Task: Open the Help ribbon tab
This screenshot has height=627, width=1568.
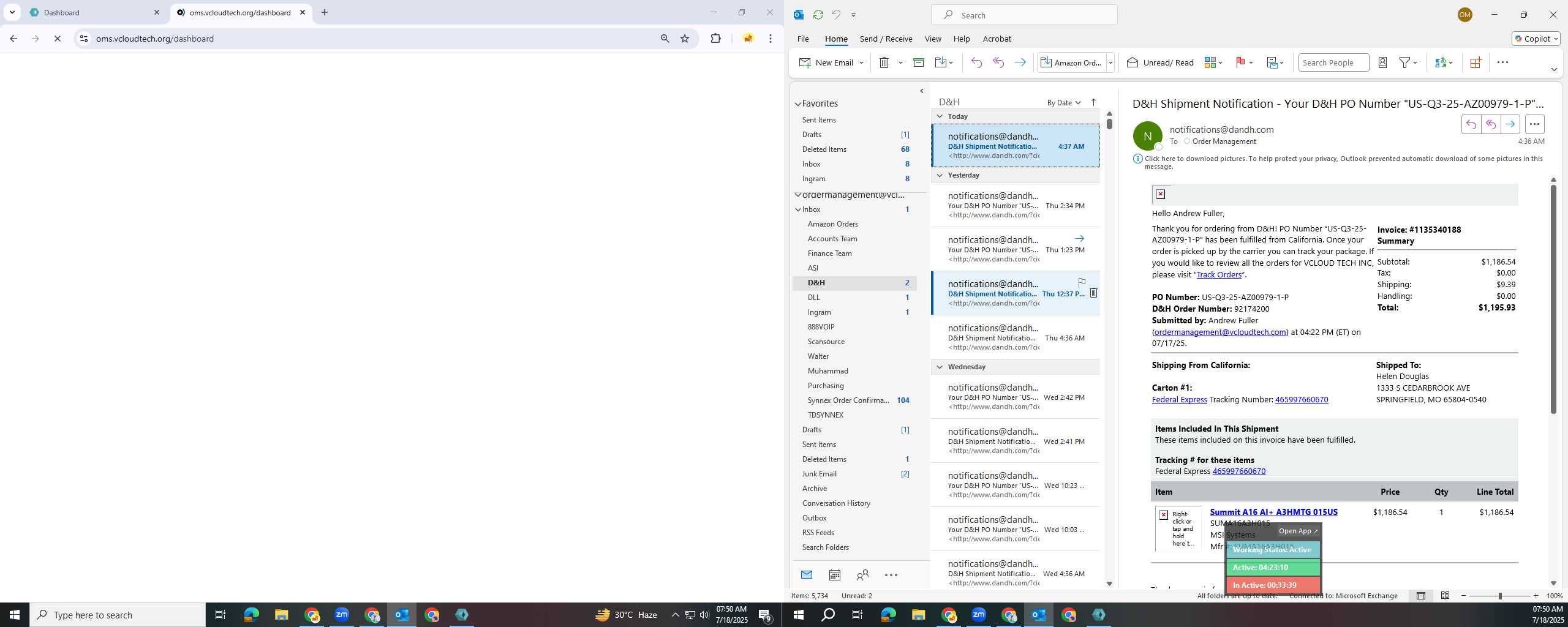Action: pos(962,39)
